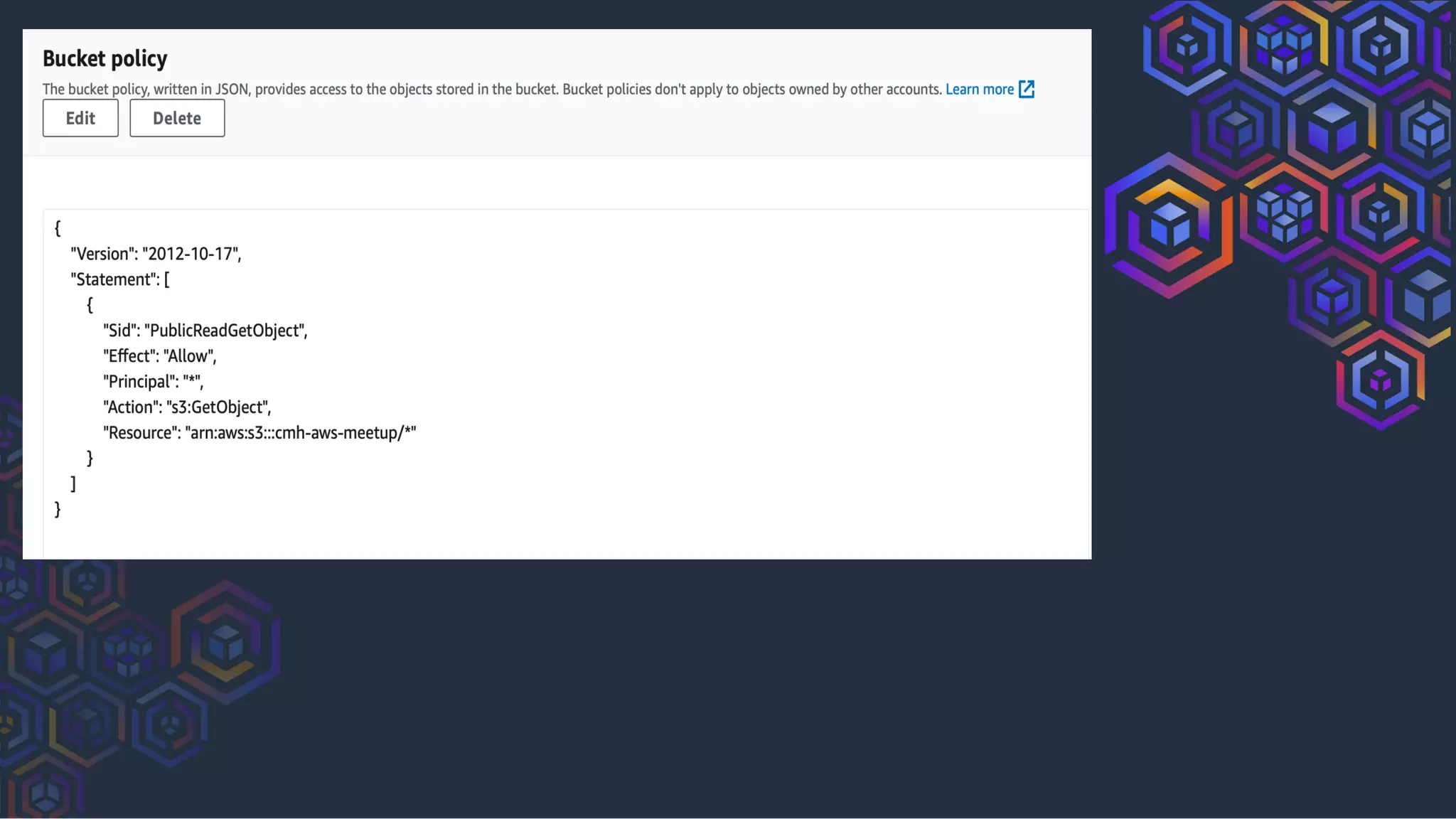Click the "Statement": [ line in policy
The width and height of the screenshot is (1456, 819).
coord(119,279)
